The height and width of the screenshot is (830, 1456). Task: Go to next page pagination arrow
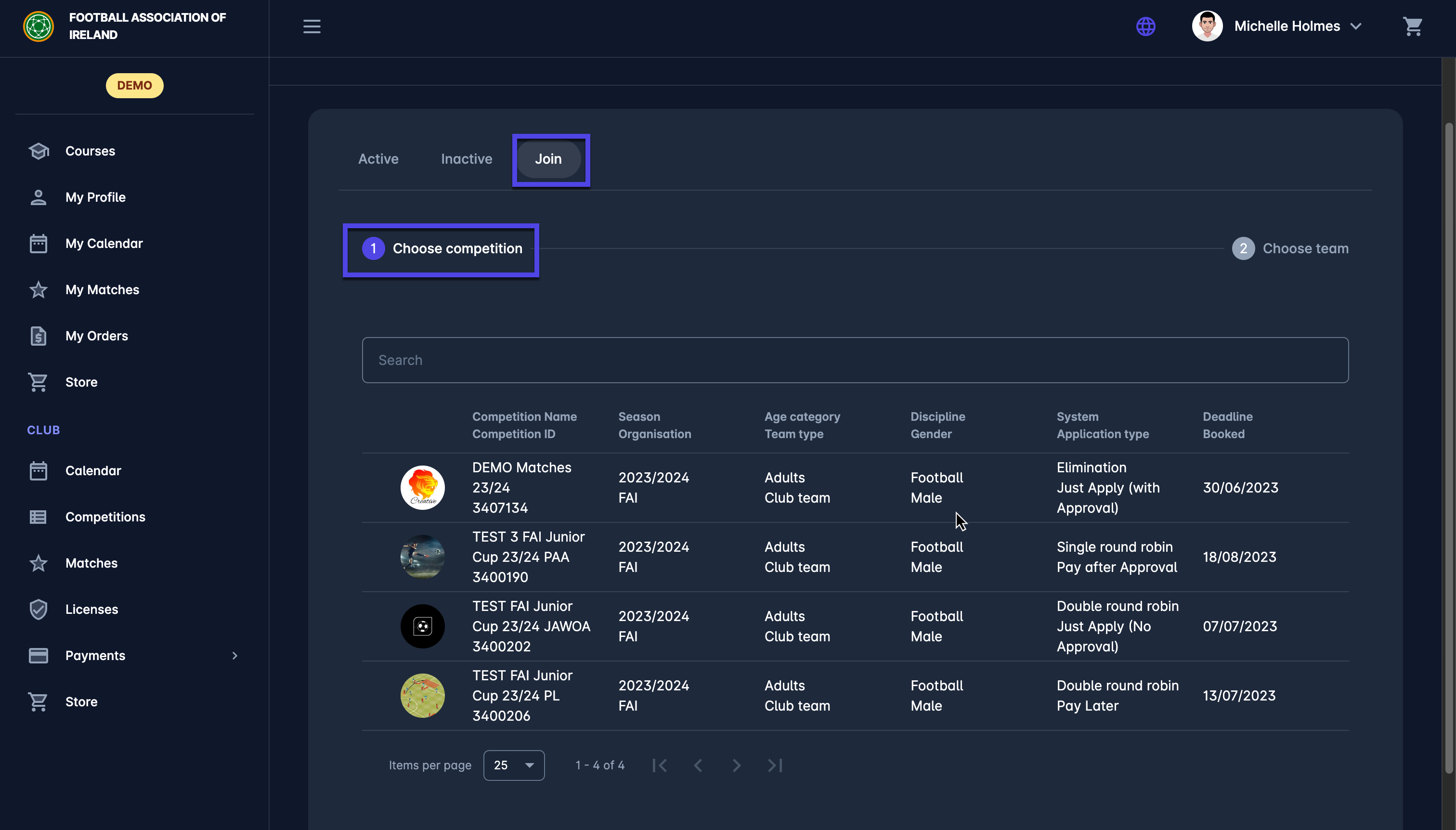736,765
